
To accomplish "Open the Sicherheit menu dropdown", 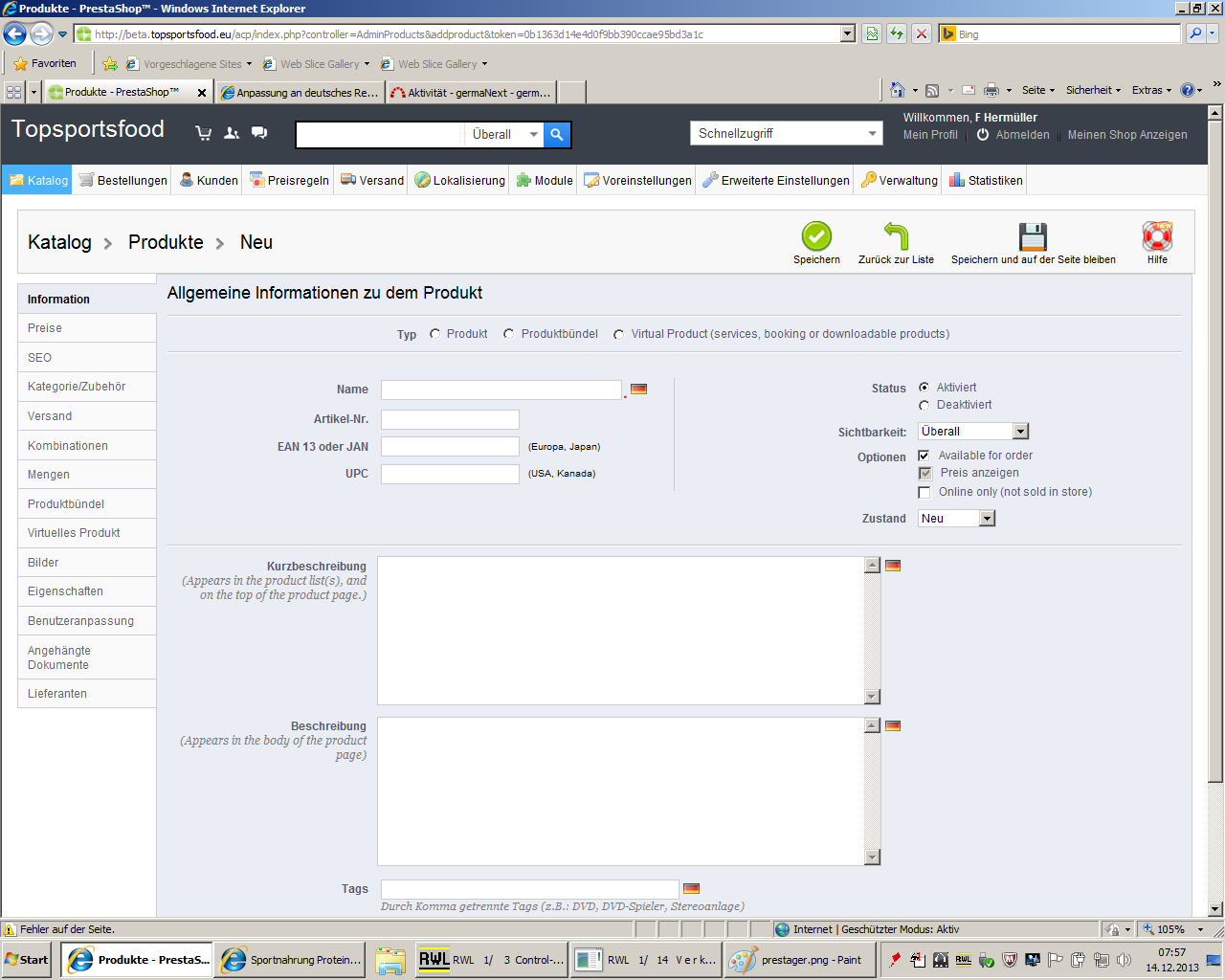I will pos(1093,90).
